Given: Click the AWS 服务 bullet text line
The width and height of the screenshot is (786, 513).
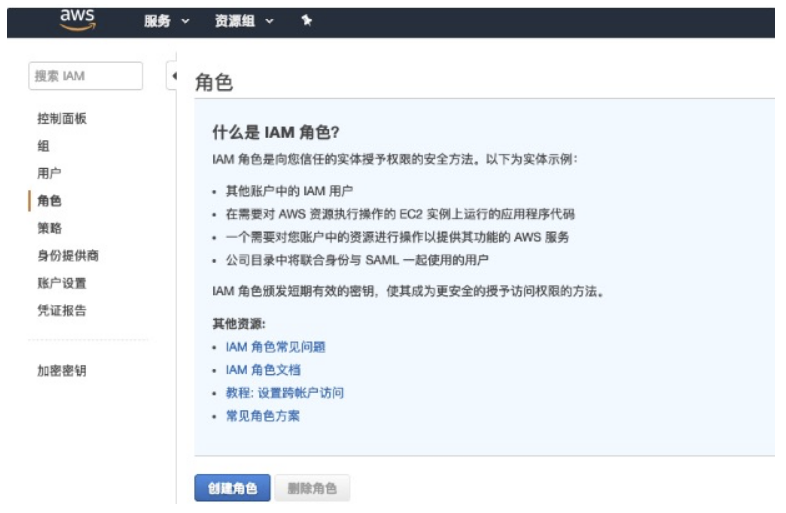Looking at the screenshot, I should click(x=397, y=237).
